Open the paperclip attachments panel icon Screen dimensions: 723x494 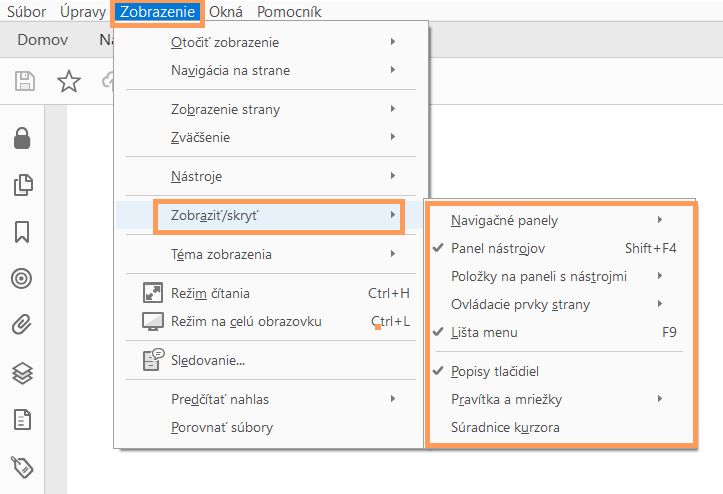pyautogui.click(x=22, y=325)
